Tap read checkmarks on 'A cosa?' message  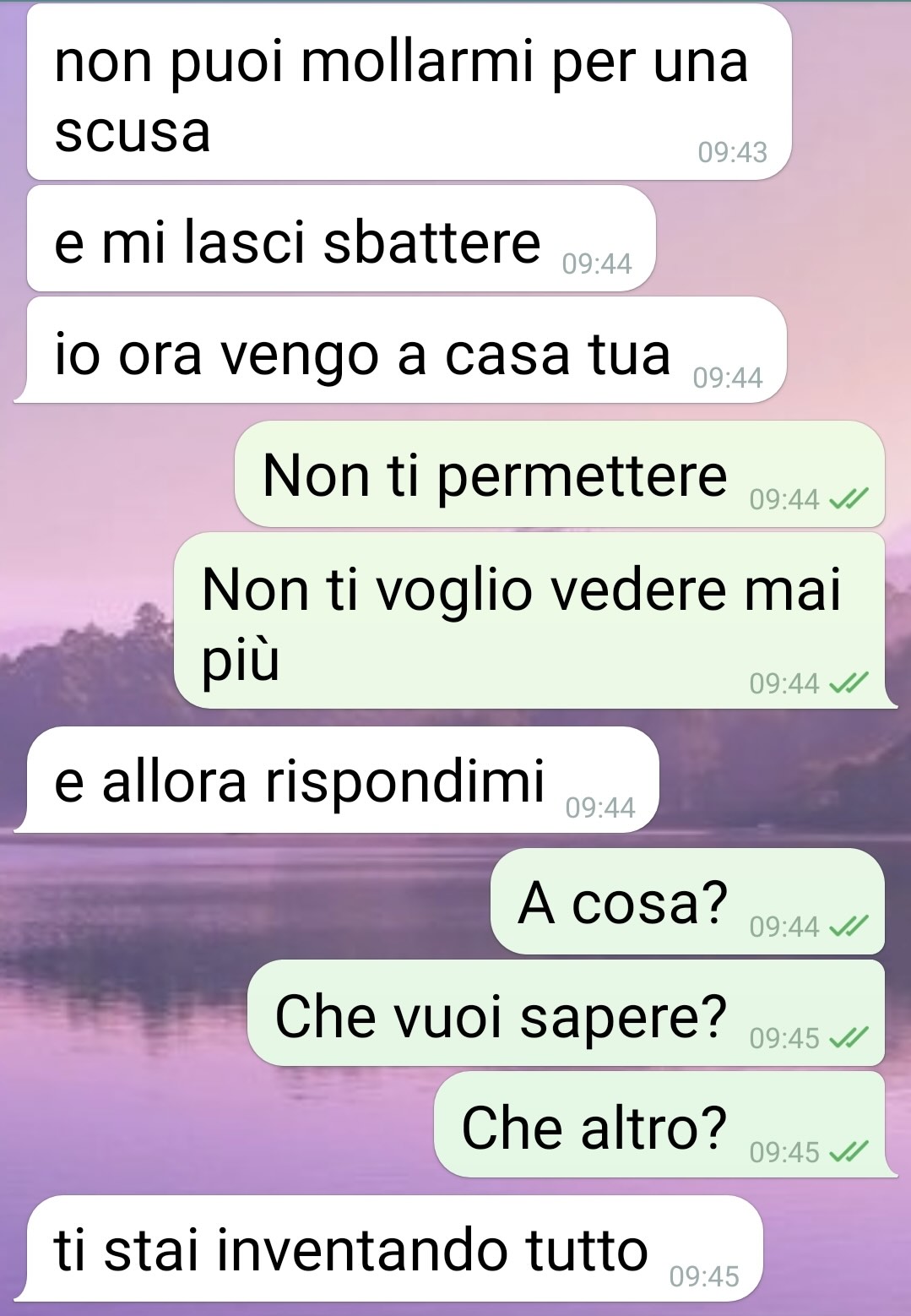tap(848, 927)
